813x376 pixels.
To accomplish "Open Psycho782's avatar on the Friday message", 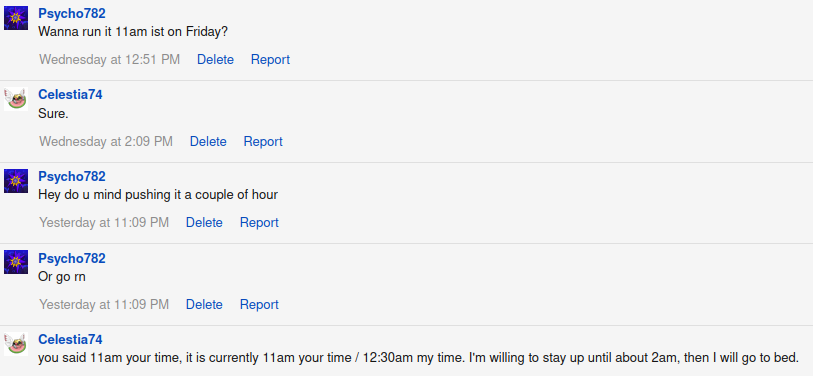I will tap(16, 18).
